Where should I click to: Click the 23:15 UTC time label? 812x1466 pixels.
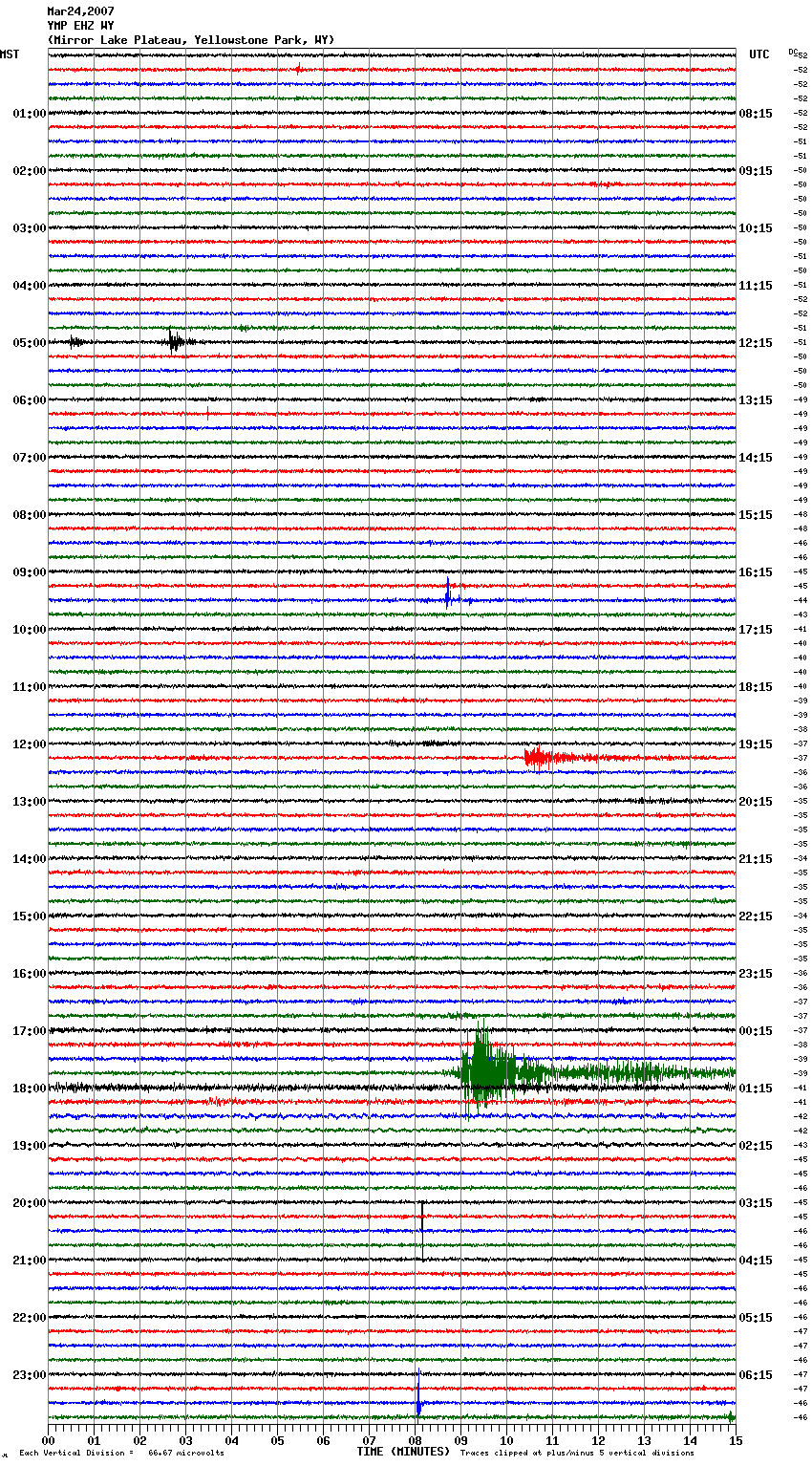coord(756,974)
